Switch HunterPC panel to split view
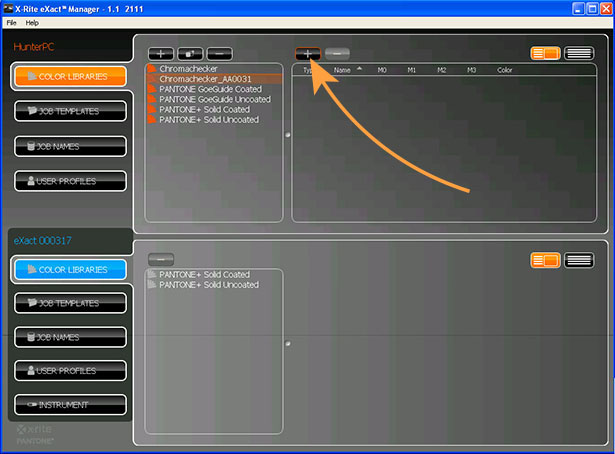Screen dimensions: 615x454 [545, 53]
